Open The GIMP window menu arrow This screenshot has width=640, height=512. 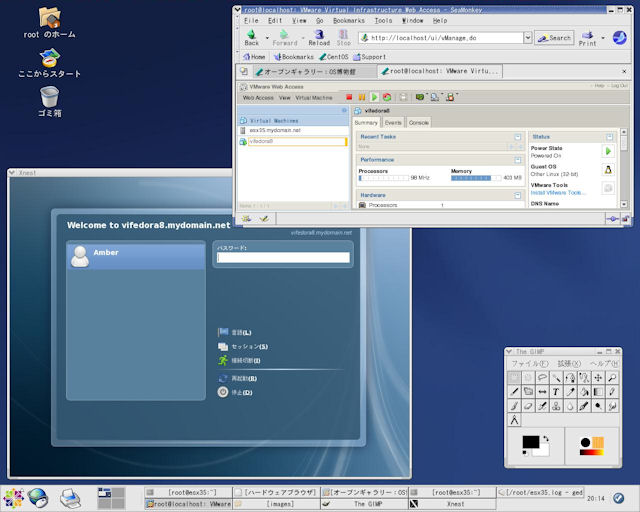click(509, 351)
